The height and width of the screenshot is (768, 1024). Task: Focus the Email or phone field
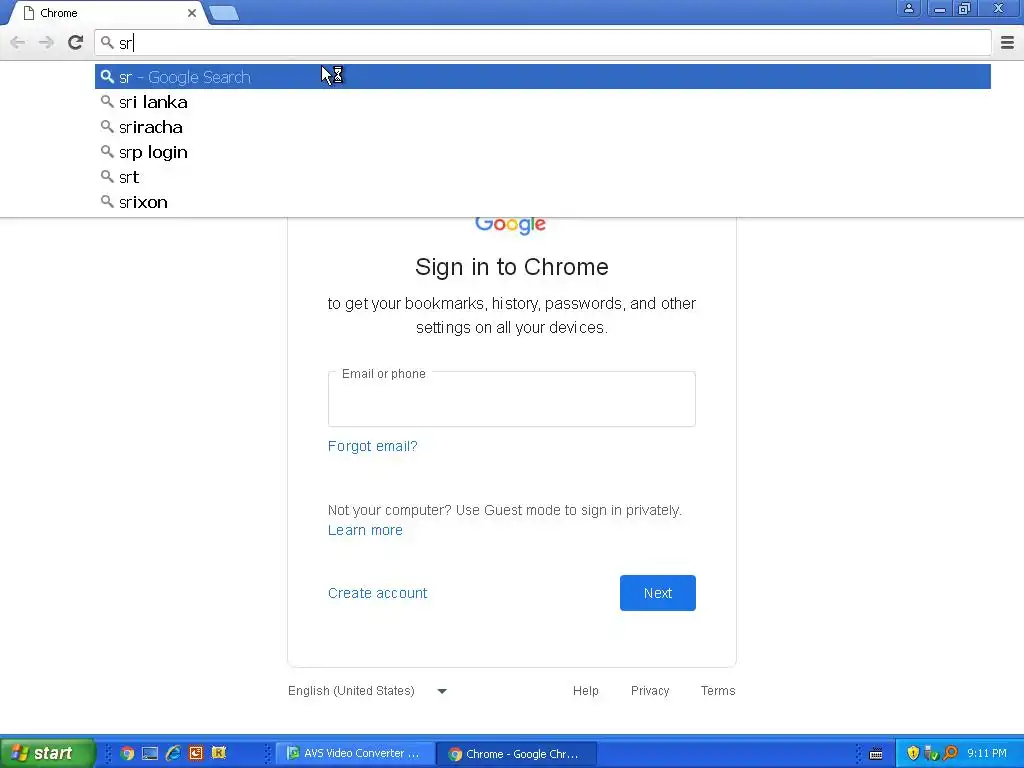pyautogui.click(x=511, y=399)
